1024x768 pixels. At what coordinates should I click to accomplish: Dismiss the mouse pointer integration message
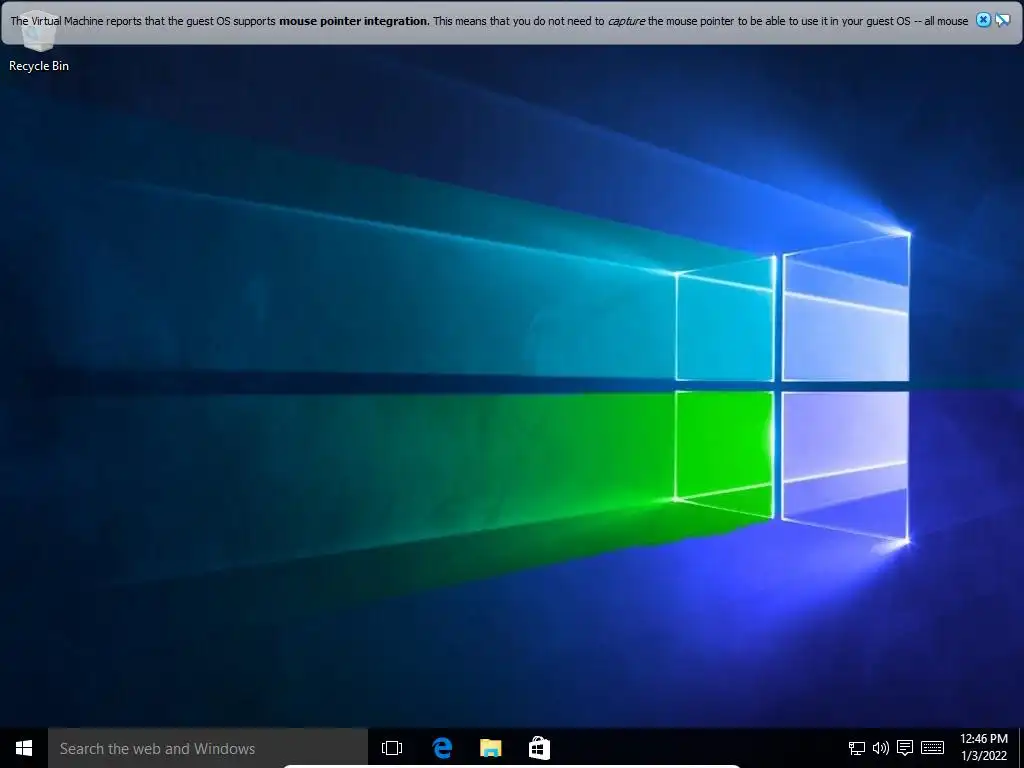coord(983,20)
